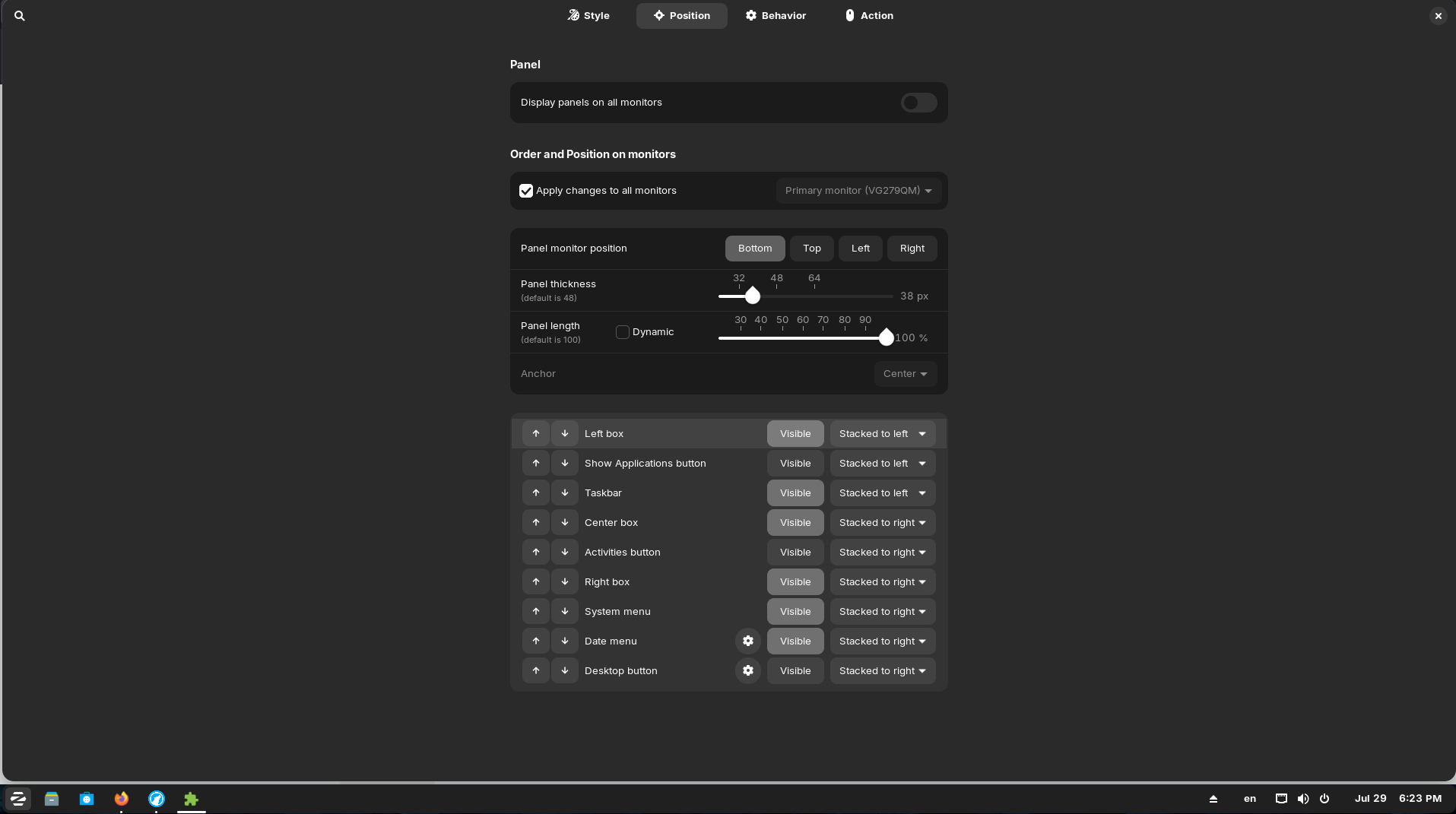
Task: Open Taskbar stacking dropdown
Action: click(883, 493)
